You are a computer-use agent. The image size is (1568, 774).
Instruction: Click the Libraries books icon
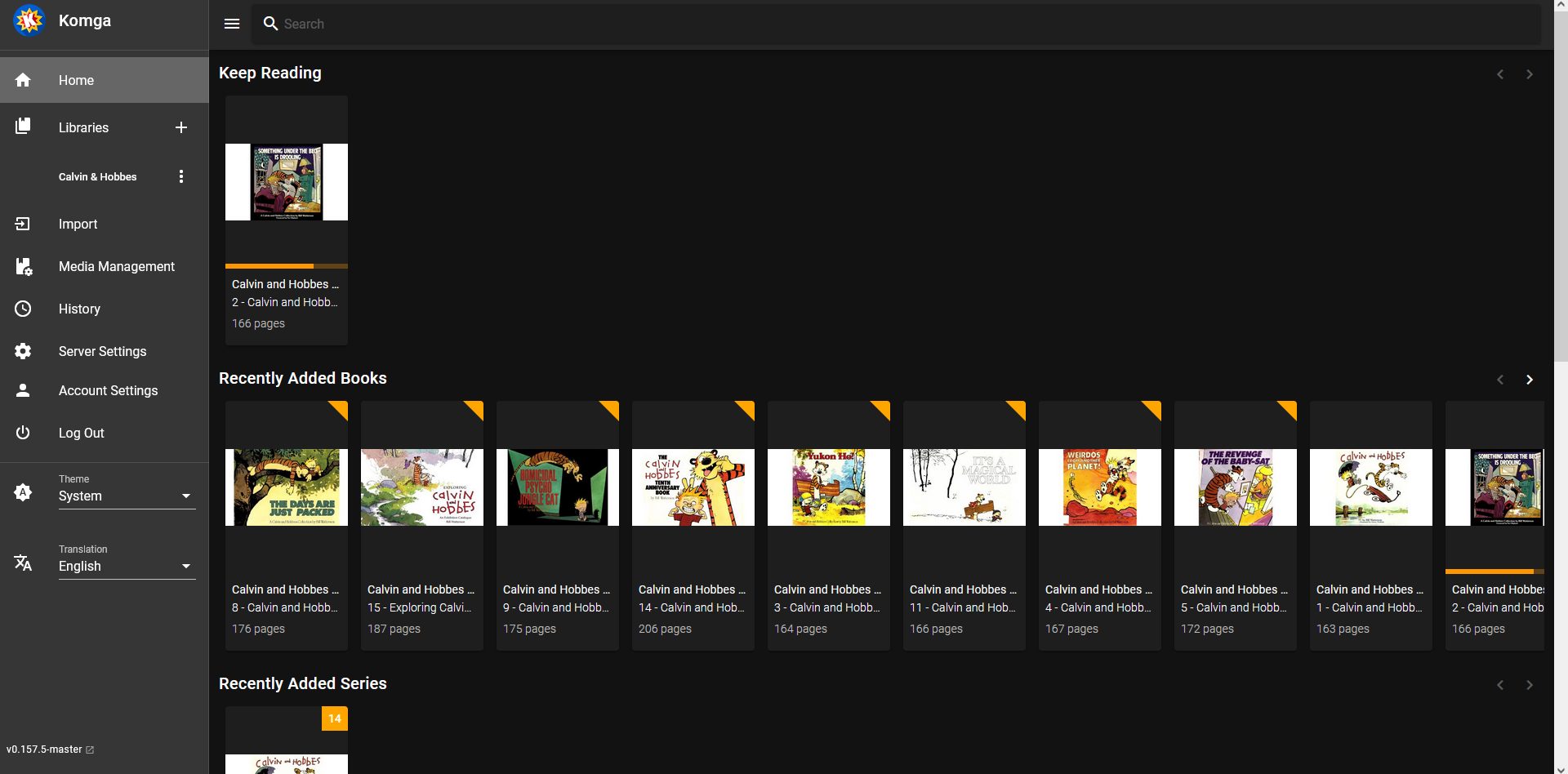23,127
